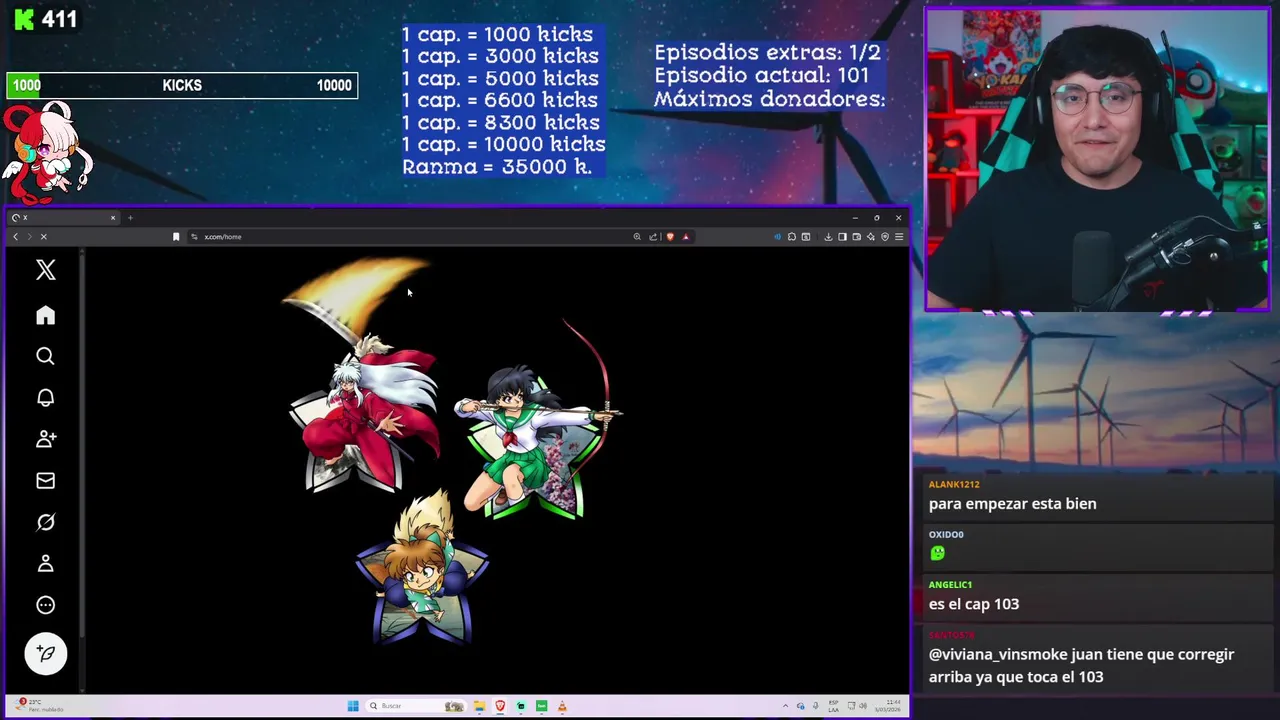The width and height of the screenshot is (1280, 720).
Task: Click the browser forward arrow
Action: [x=29, y=237]
